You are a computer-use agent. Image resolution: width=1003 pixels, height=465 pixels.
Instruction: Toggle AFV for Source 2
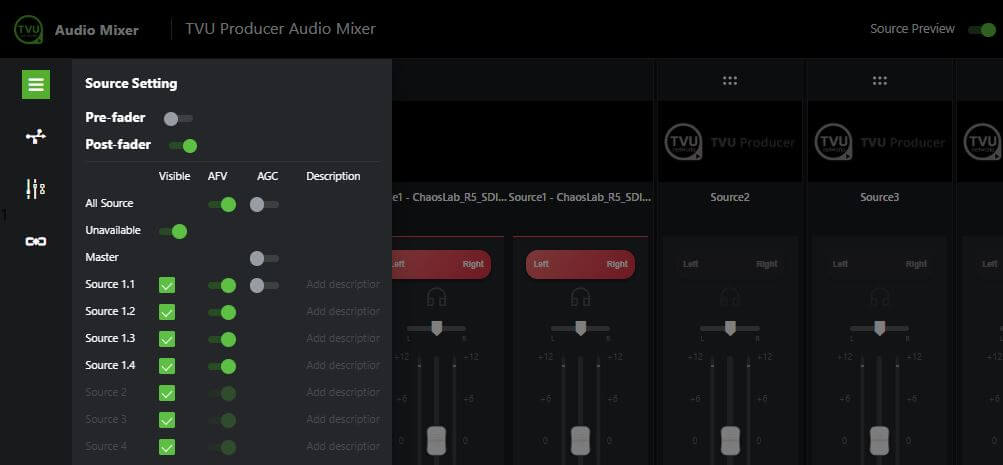[222, 393]
